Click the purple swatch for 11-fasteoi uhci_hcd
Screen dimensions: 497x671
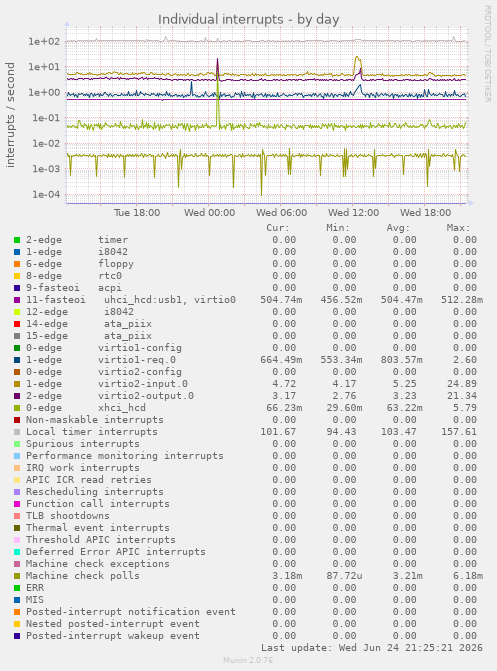coord(17,300)
